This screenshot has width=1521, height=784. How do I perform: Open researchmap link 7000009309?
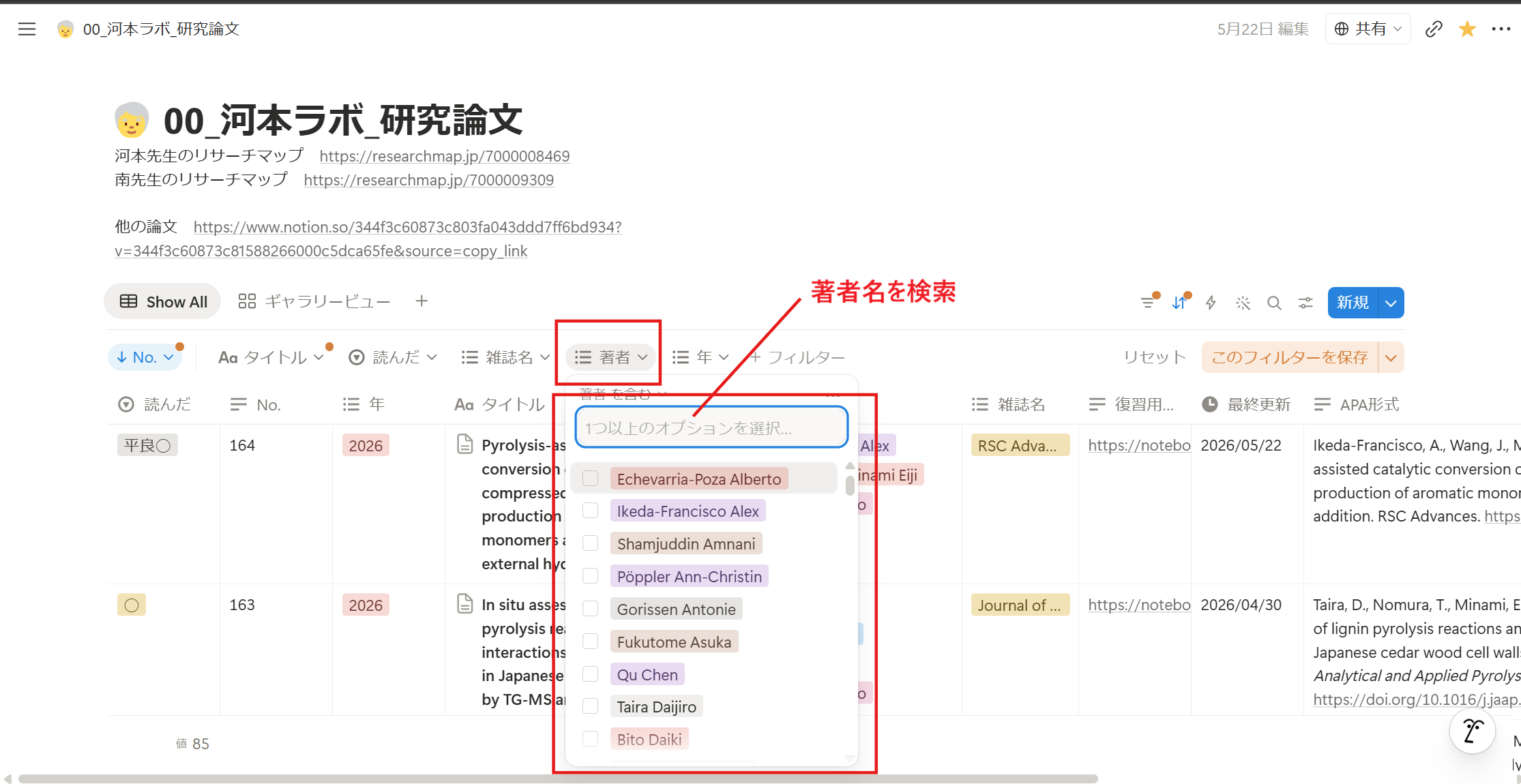click(429, 180)
